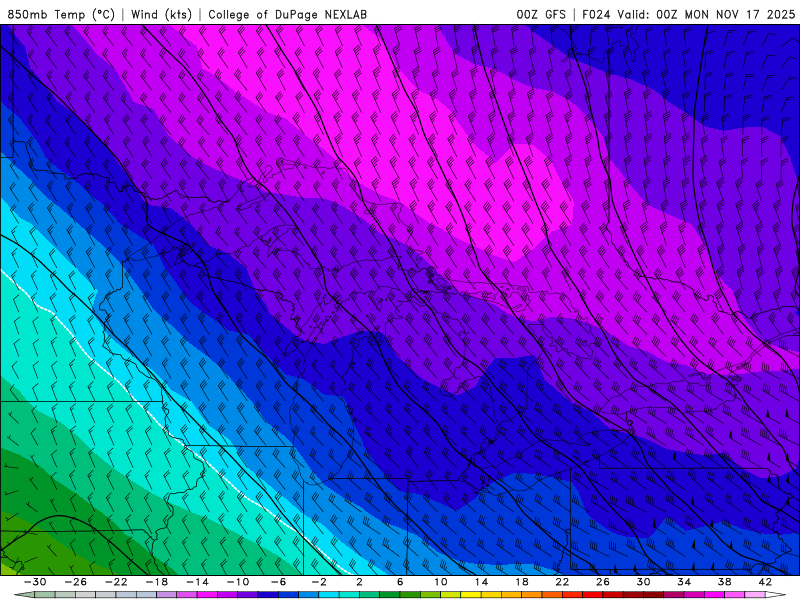
Task: Click the -30 legend tick label
Action: point(35,582)
